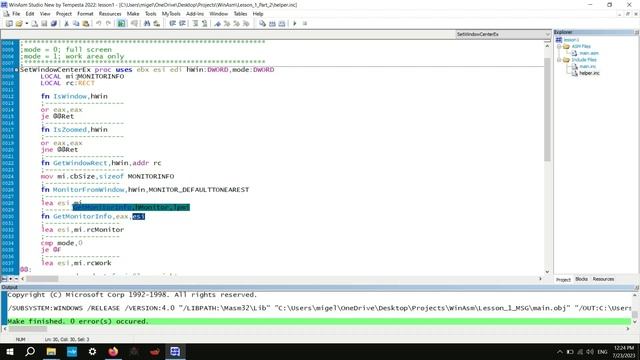Click the decrease indent toolbar icon

pyautogui.click(x=172, y=24)
